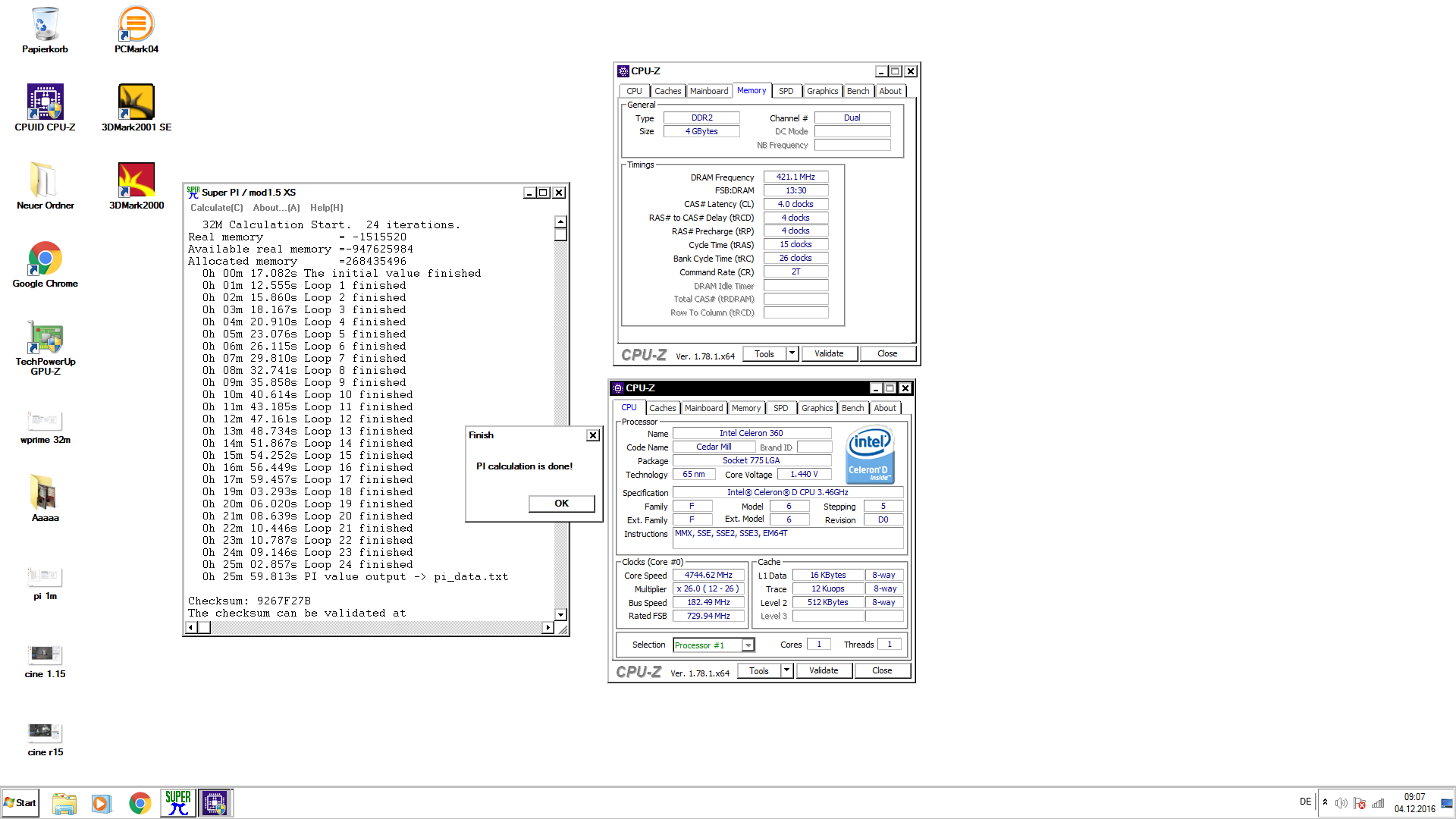Switch to Super PI taskbar button
This screenshot has height=819, width=1456.
(177, 803)
